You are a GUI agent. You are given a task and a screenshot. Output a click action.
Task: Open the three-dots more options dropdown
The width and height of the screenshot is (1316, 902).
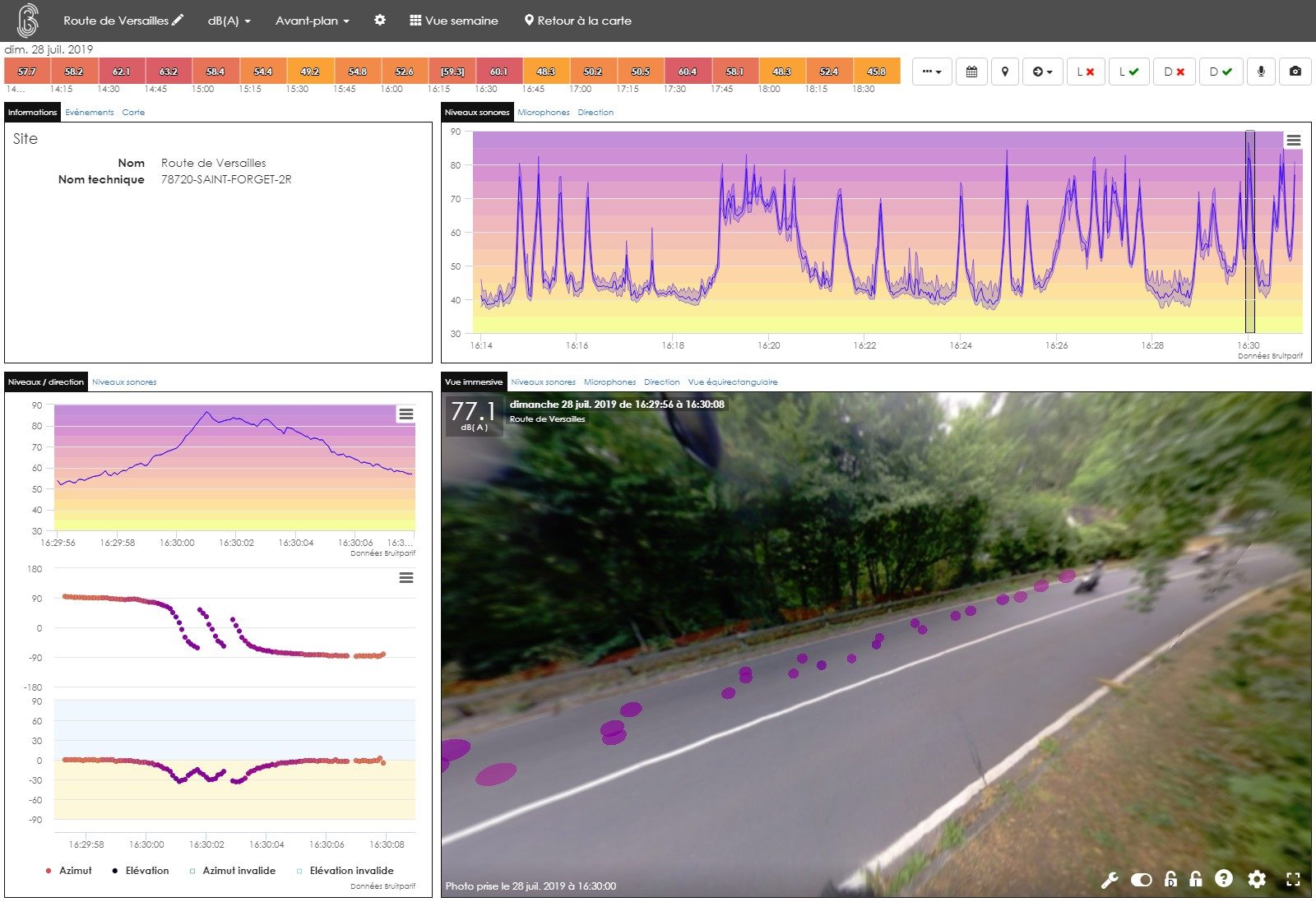[931, 72]
